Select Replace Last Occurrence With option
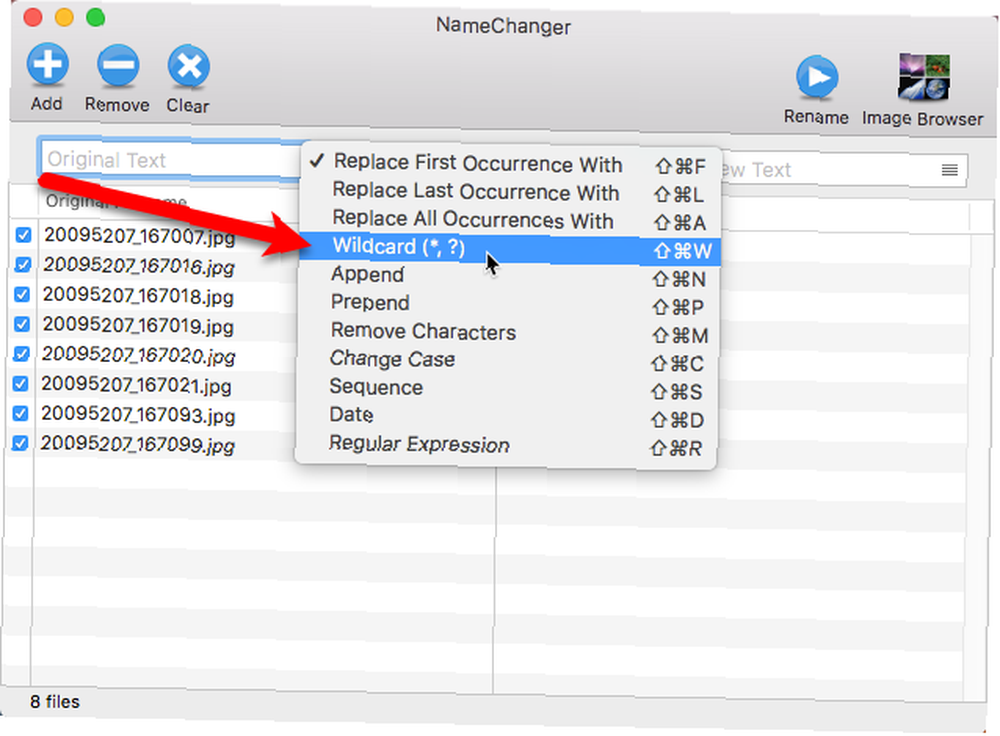The width and height of the screenshot is (1000, 736). [509, 192]
